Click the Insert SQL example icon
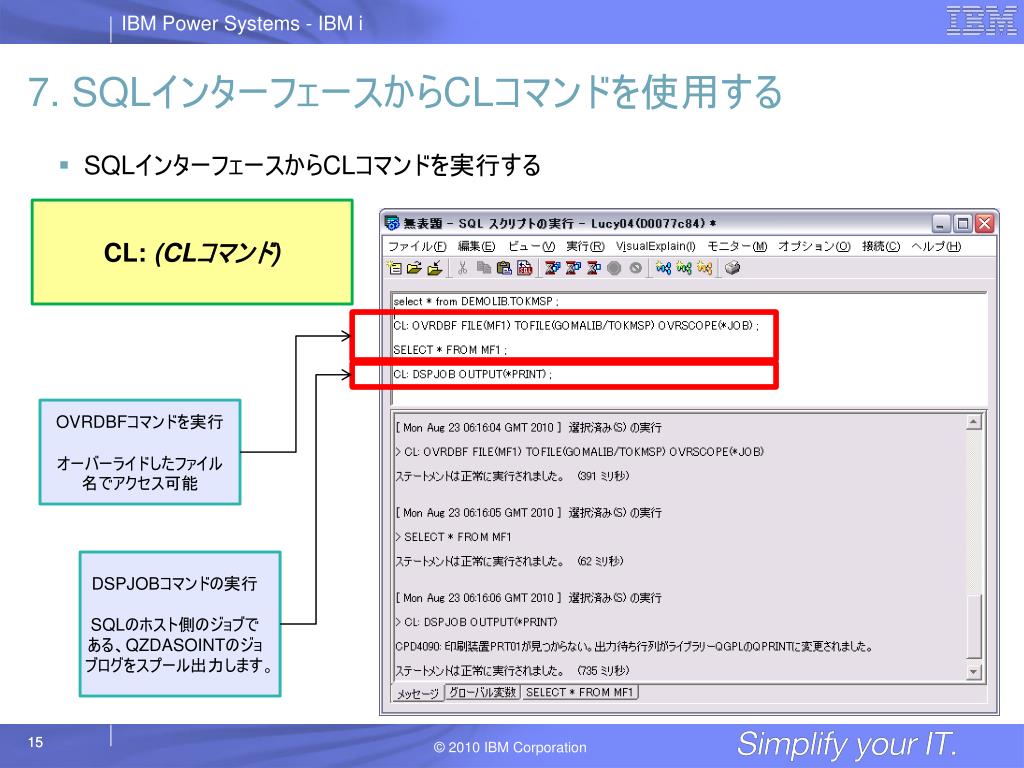This screenshot has height=768, width=1024. (524, 268)
